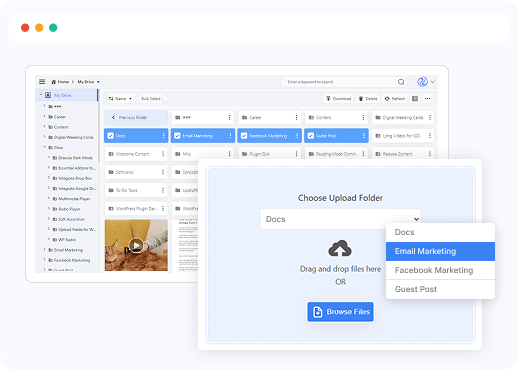Toggle the Bulk Select checkbox
The height and width of the screenshot is (371, 518).
165,99
